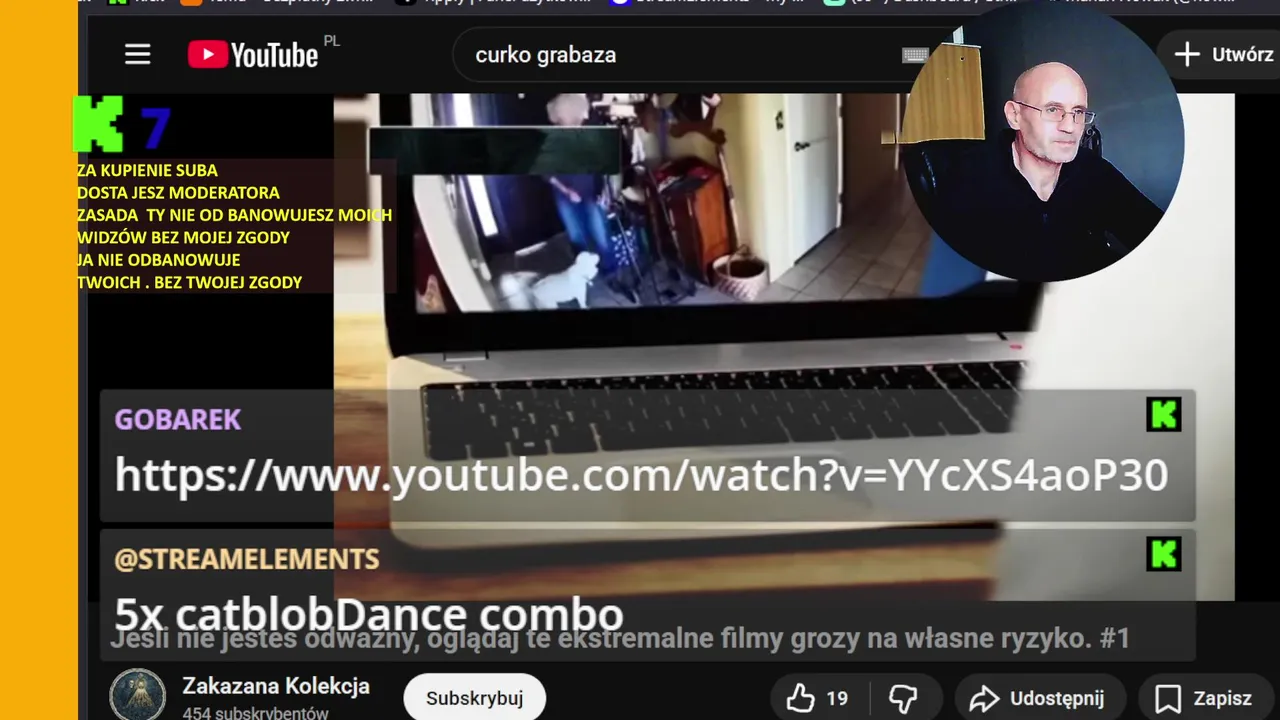This screenshot has width=1280, height=720.
Task: Click the large green Kick logo overlay
Action: [99, 124]
